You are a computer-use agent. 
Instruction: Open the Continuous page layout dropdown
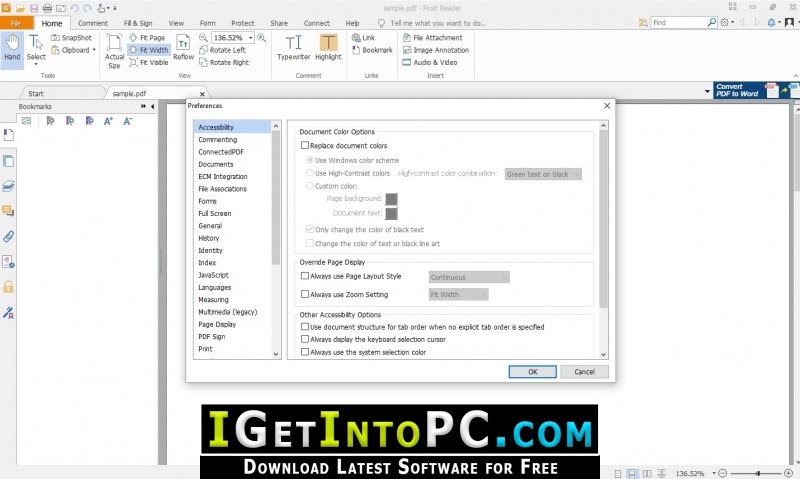tap(469, 277)
